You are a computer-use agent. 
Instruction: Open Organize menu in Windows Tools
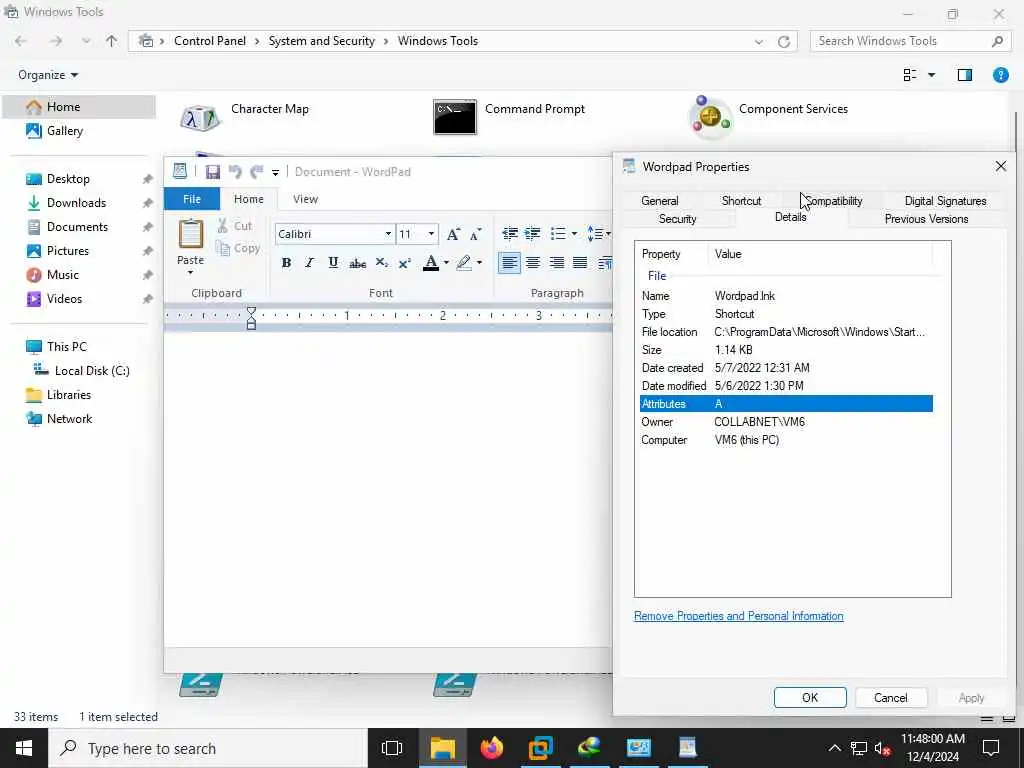point(48,75)
